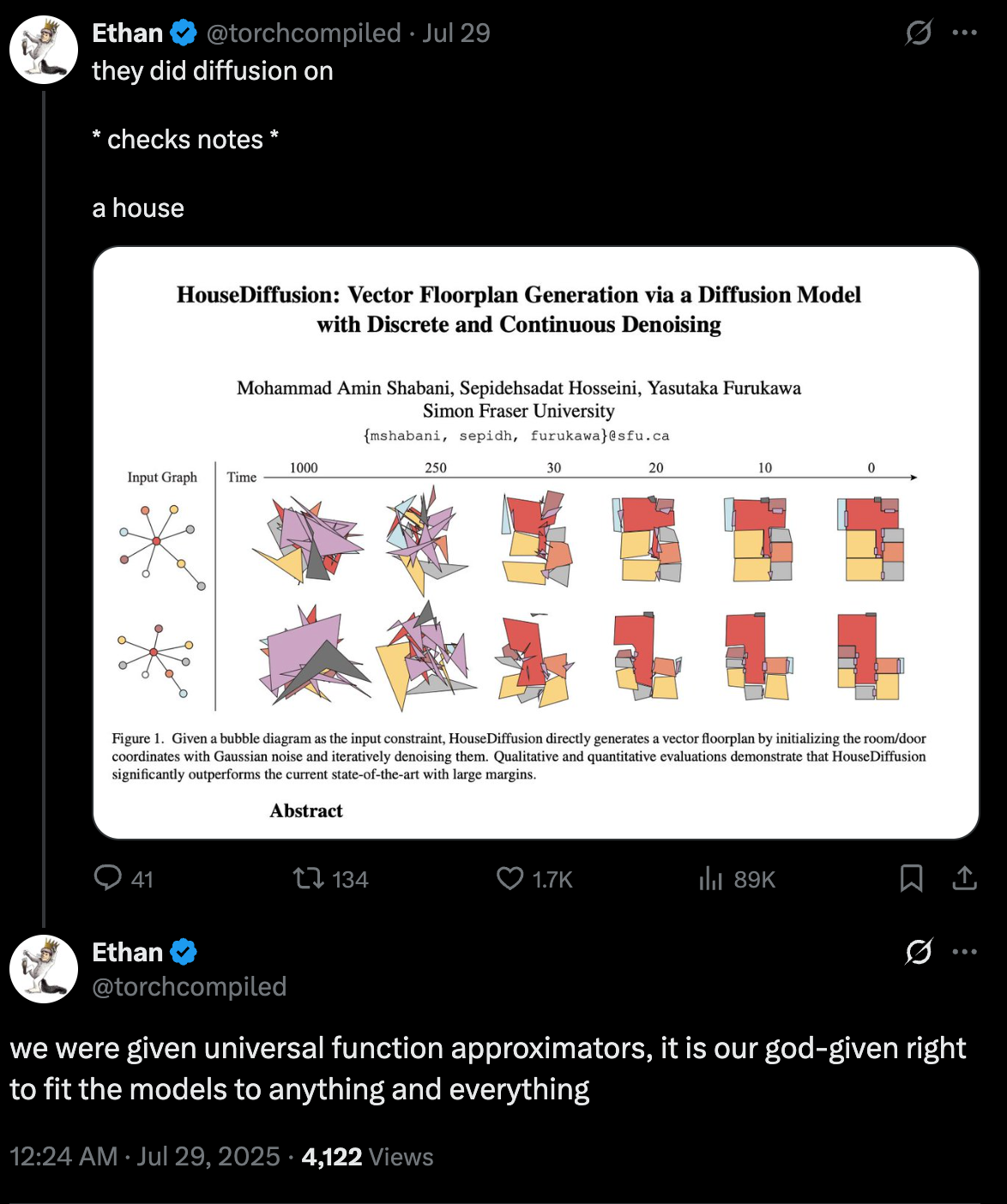Click the Grok icon on first tweet
The height and width of the screenshot is (1204, 1007).
[919, 33]
